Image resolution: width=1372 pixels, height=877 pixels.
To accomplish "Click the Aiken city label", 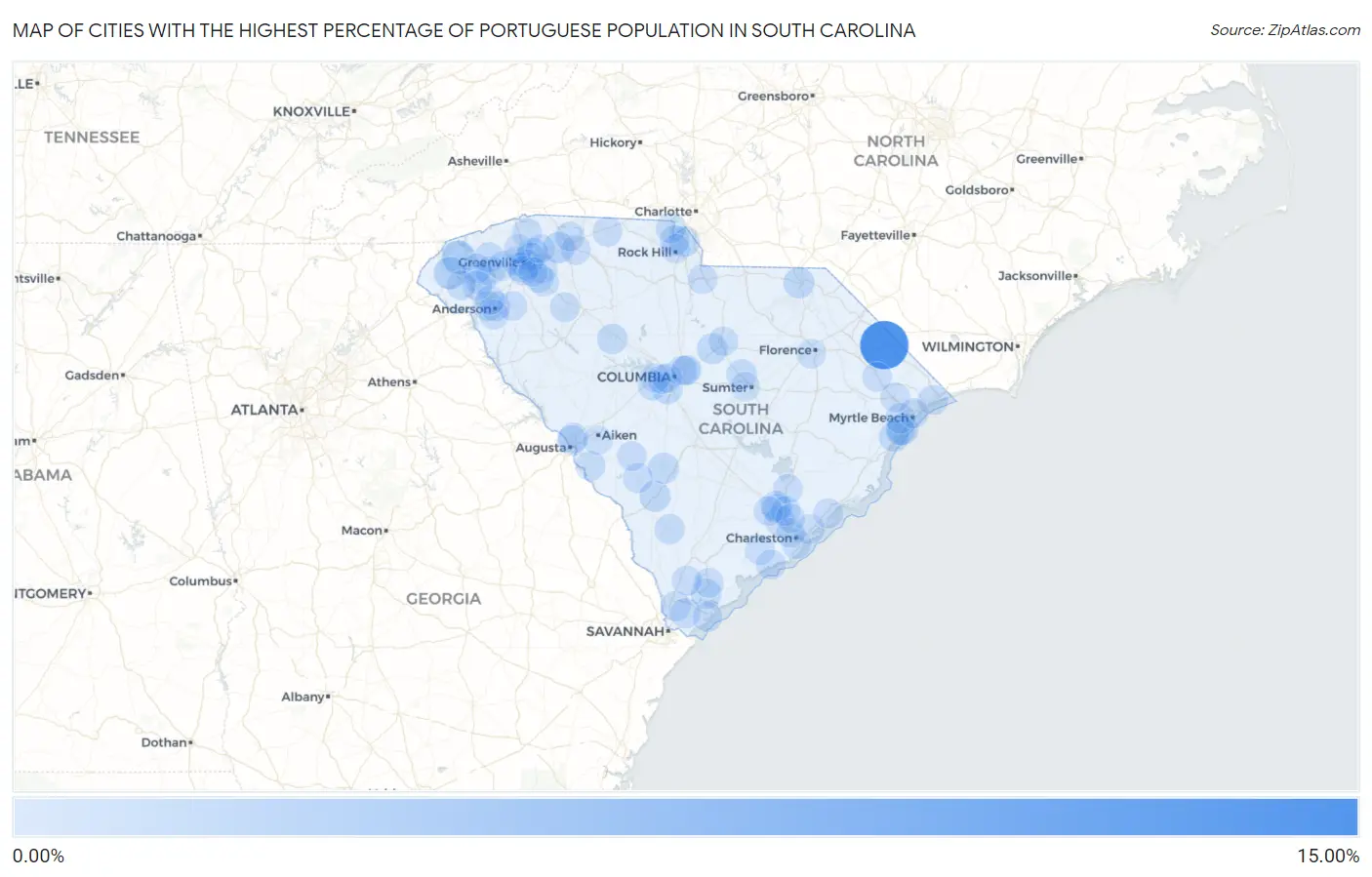I will point(617,435).
